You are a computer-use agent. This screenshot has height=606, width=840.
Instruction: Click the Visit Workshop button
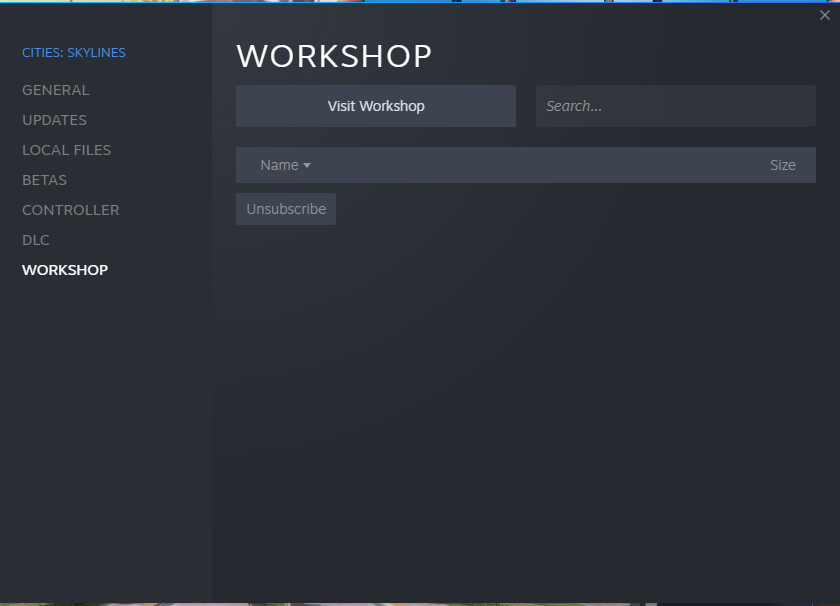pyautogui.click(x=376, y=106)
